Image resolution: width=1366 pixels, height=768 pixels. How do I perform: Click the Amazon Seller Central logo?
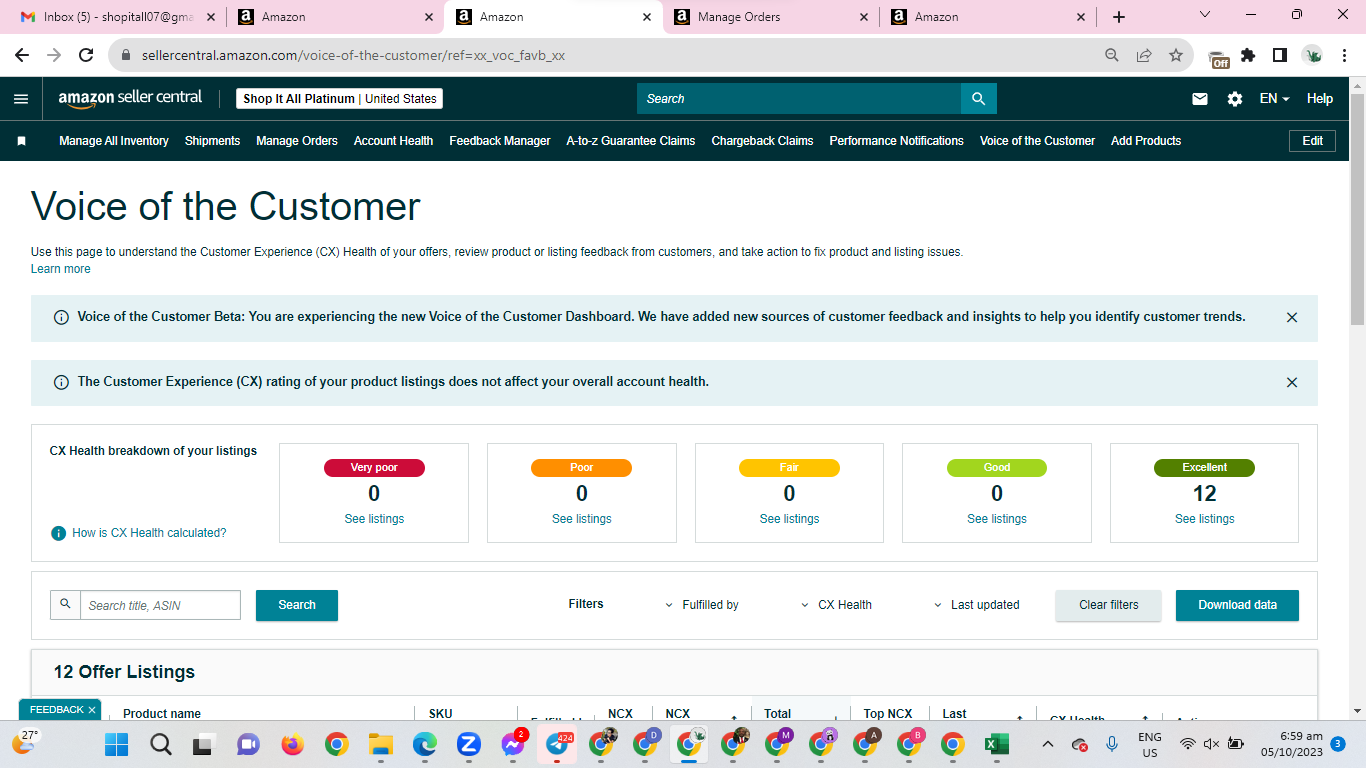click(130, 98)
